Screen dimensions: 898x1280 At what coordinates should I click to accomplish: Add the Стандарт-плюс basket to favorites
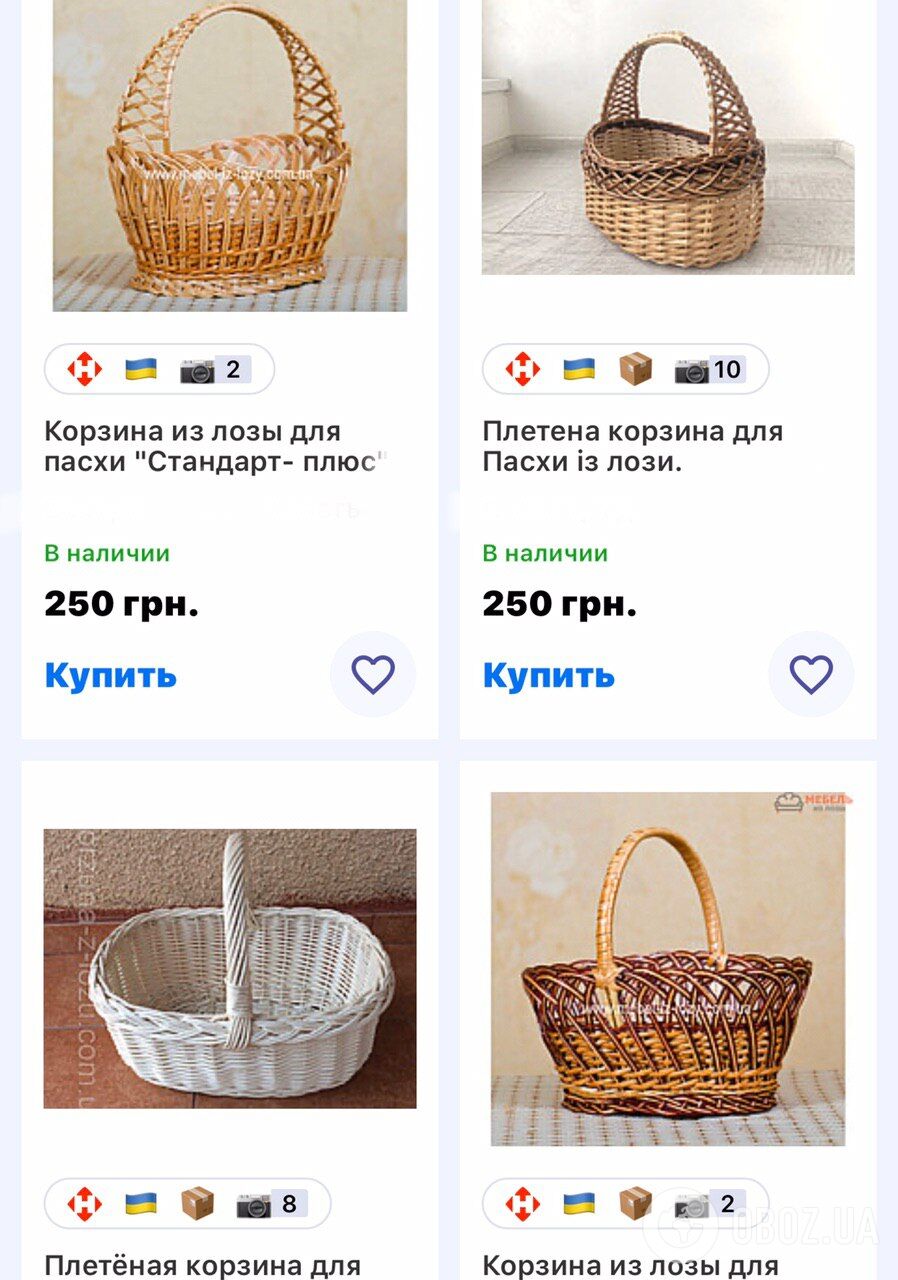click(373, 674)
